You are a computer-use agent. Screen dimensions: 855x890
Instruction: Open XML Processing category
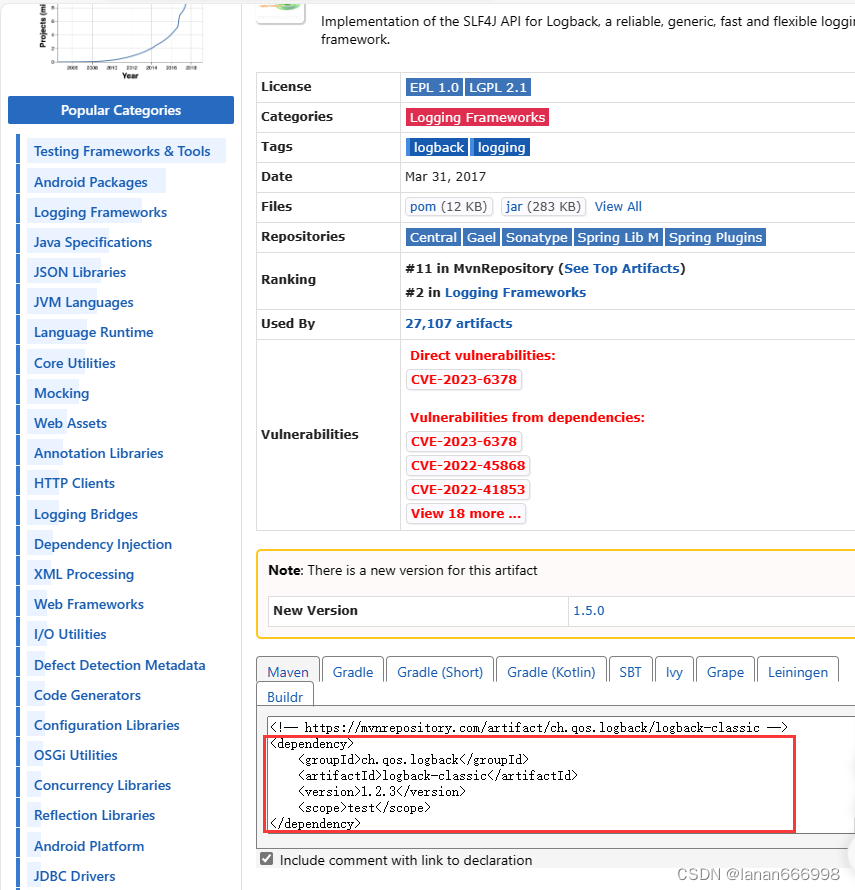pos(84,574)
